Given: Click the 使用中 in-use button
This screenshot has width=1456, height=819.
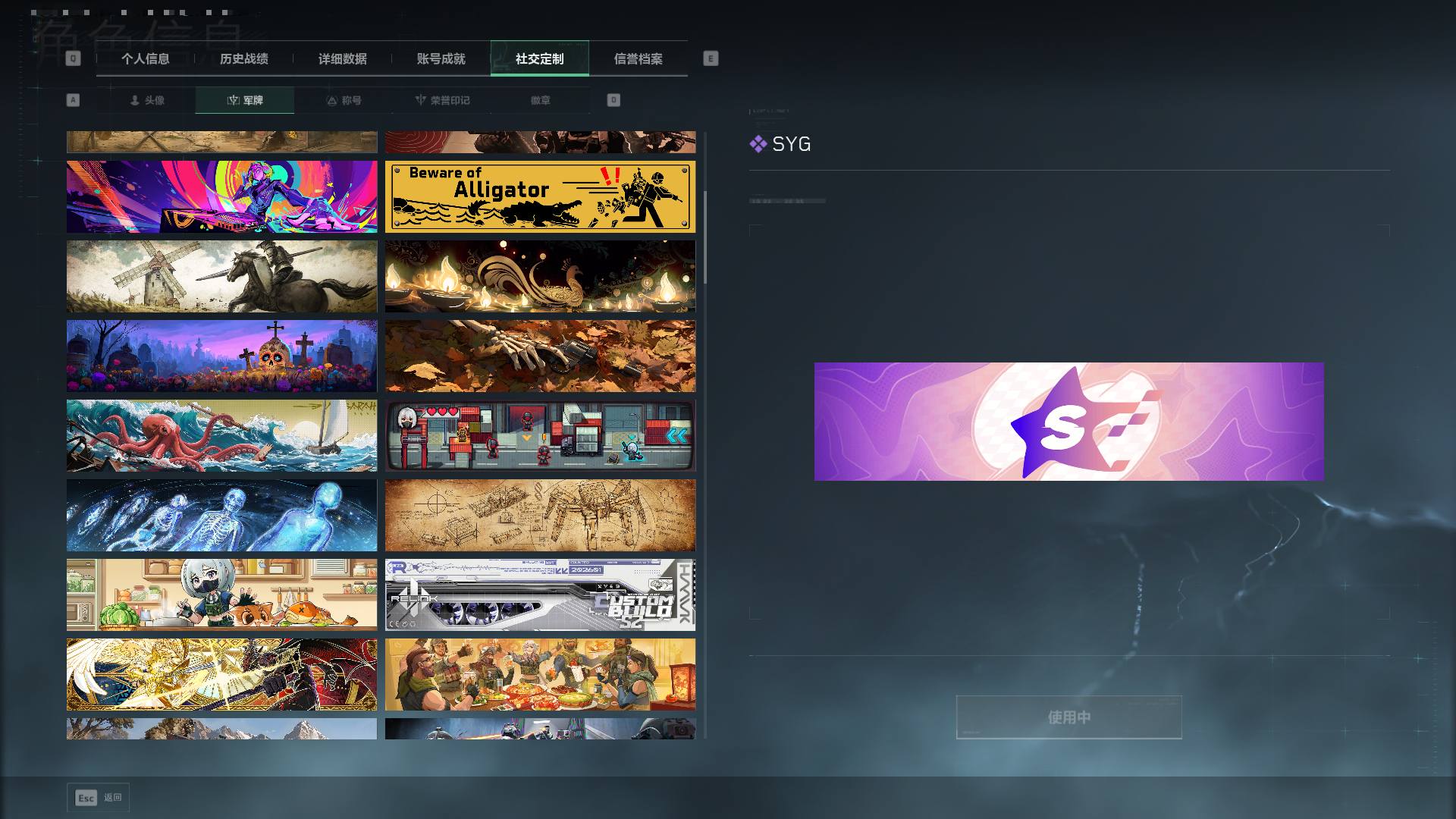Looking at the screenshot, I should coord(1069,717).
